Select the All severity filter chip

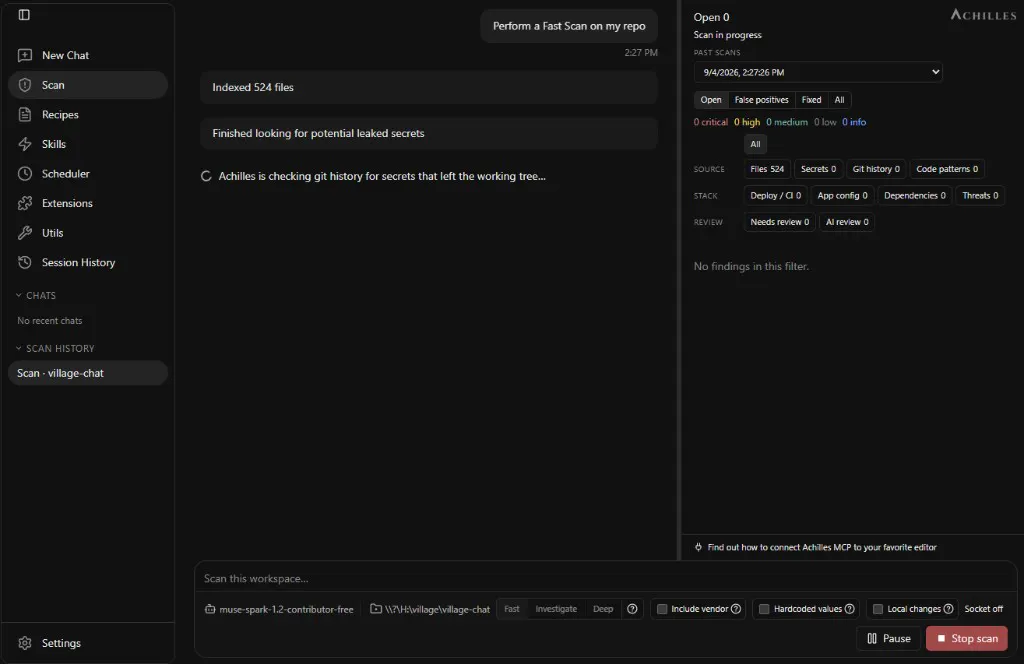click(x=755, y=144)
